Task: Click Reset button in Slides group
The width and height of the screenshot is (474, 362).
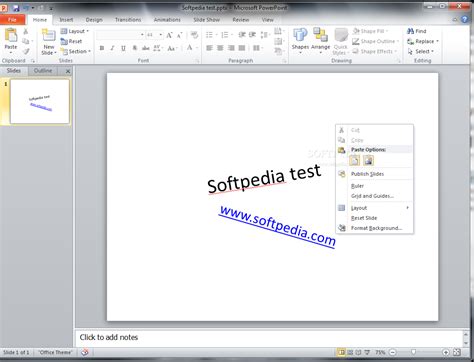Action: tap(71, 41)
